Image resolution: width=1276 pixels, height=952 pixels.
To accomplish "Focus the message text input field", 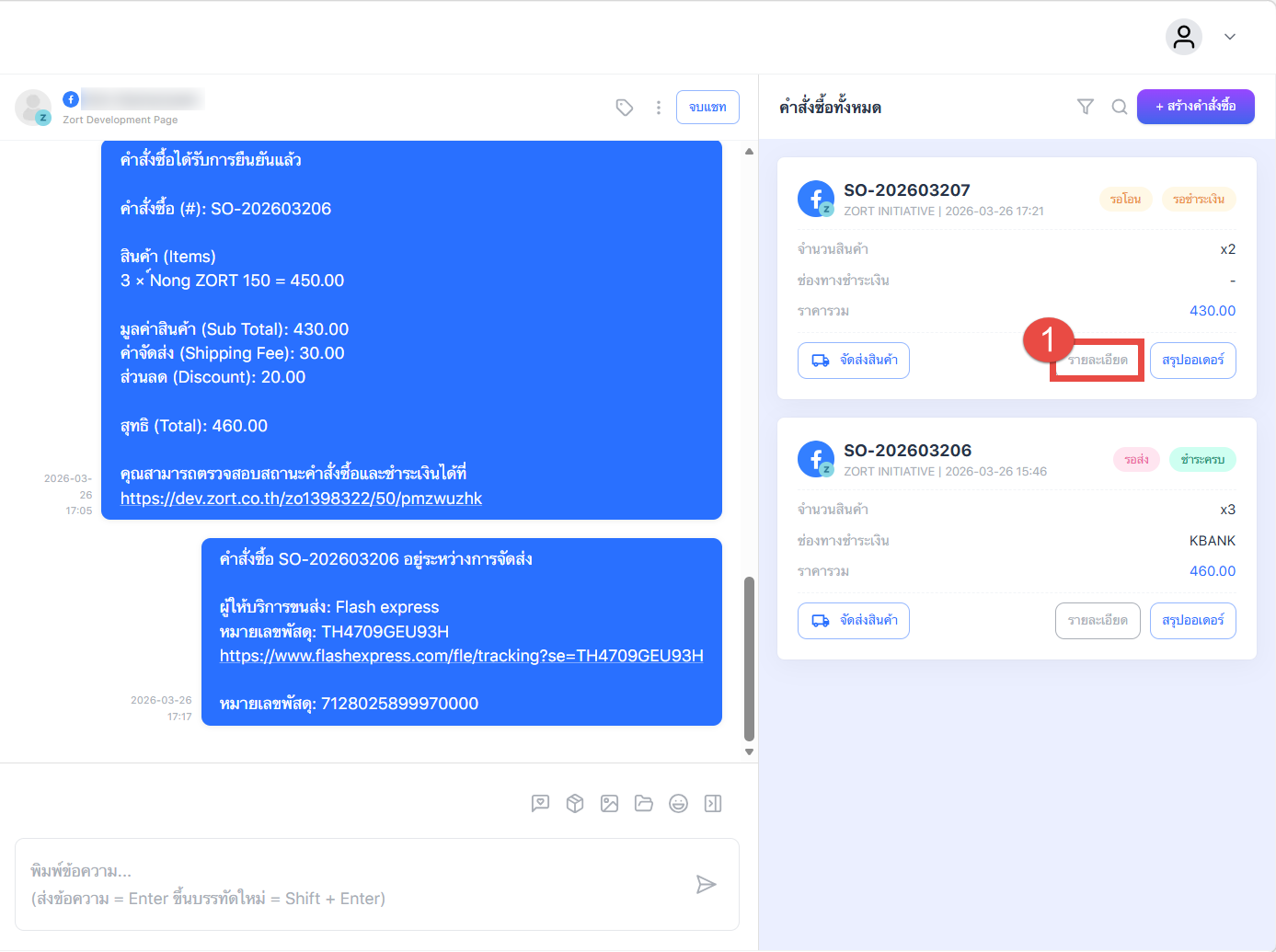I will (x=350, y=884).
